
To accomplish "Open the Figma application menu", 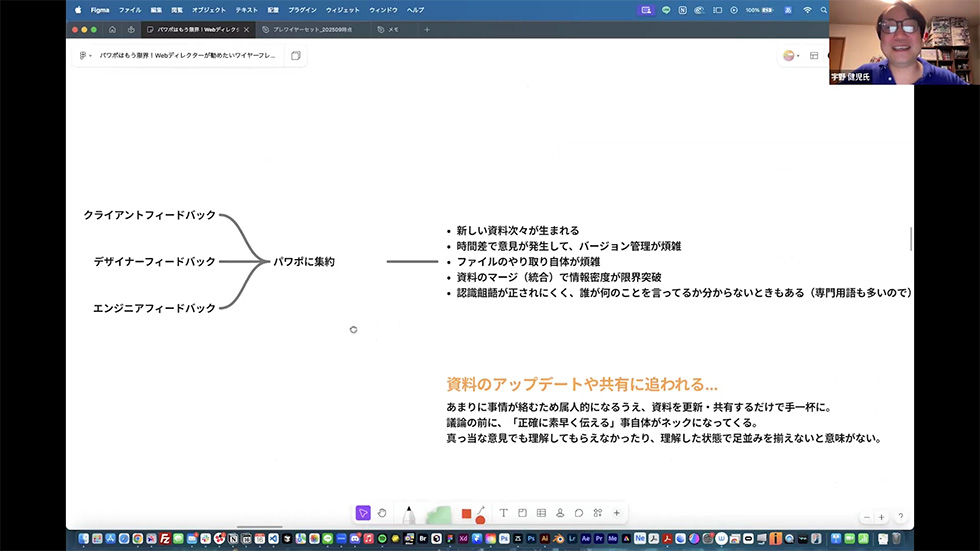I will pos(100,10).
